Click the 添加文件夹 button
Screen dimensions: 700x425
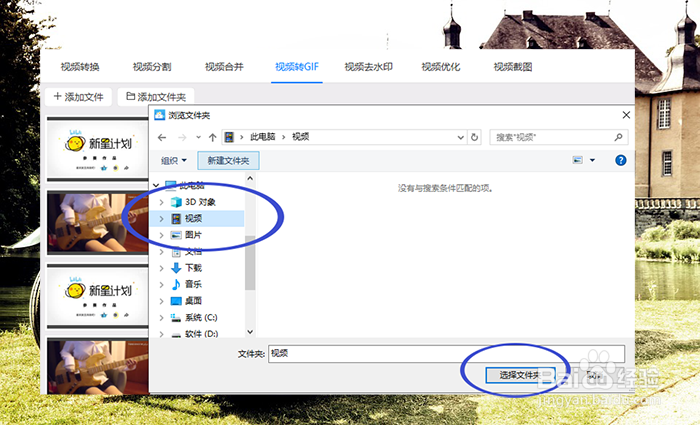point(156,97)
